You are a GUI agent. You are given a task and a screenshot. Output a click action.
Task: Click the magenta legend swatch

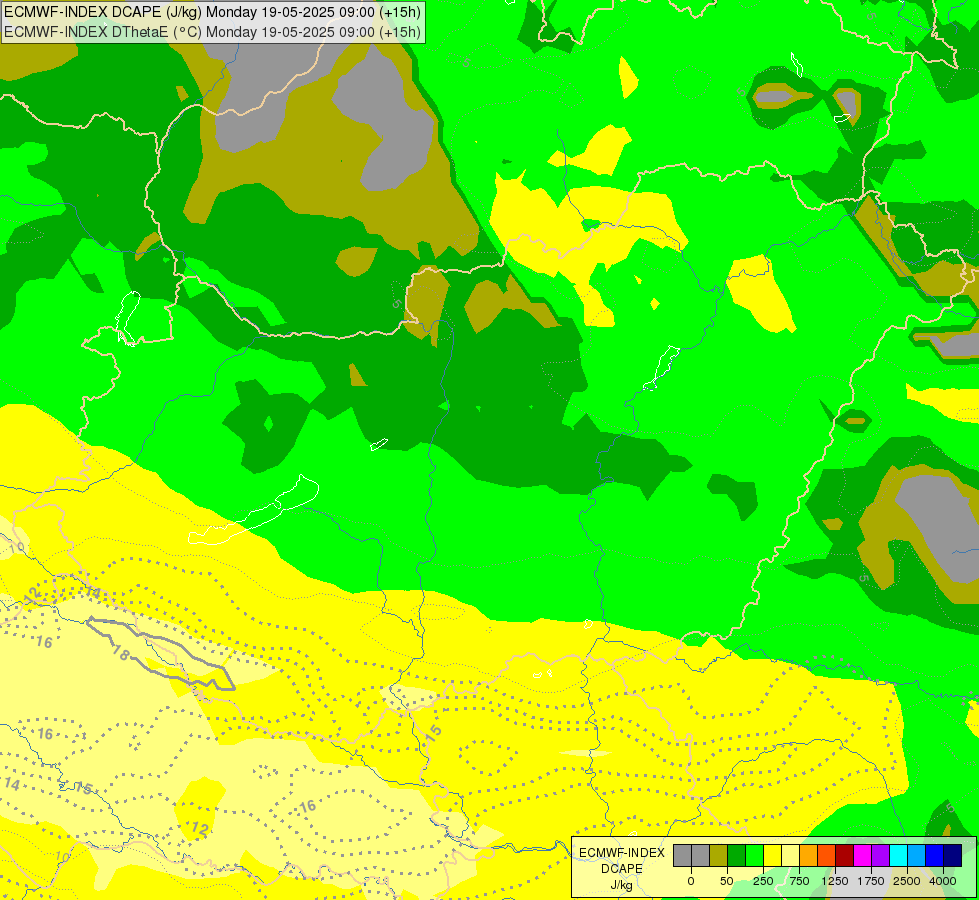(x=863, y=856)
